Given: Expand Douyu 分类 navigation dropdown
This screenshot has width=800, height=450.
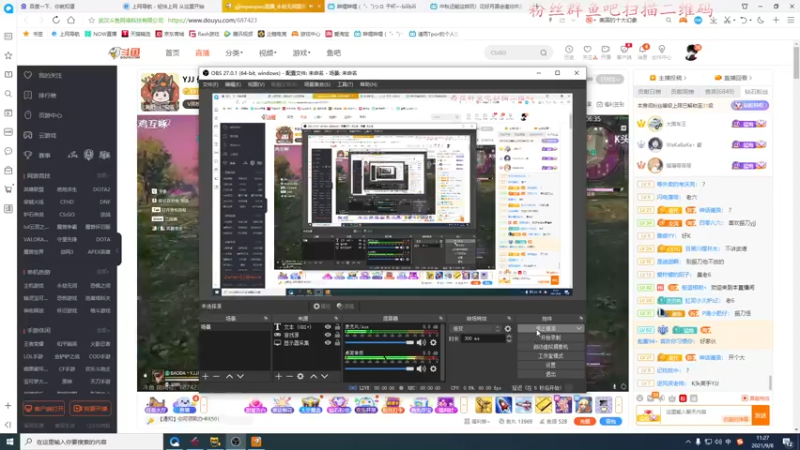Looking at the screenshot, I should click(x=234, y=53).
